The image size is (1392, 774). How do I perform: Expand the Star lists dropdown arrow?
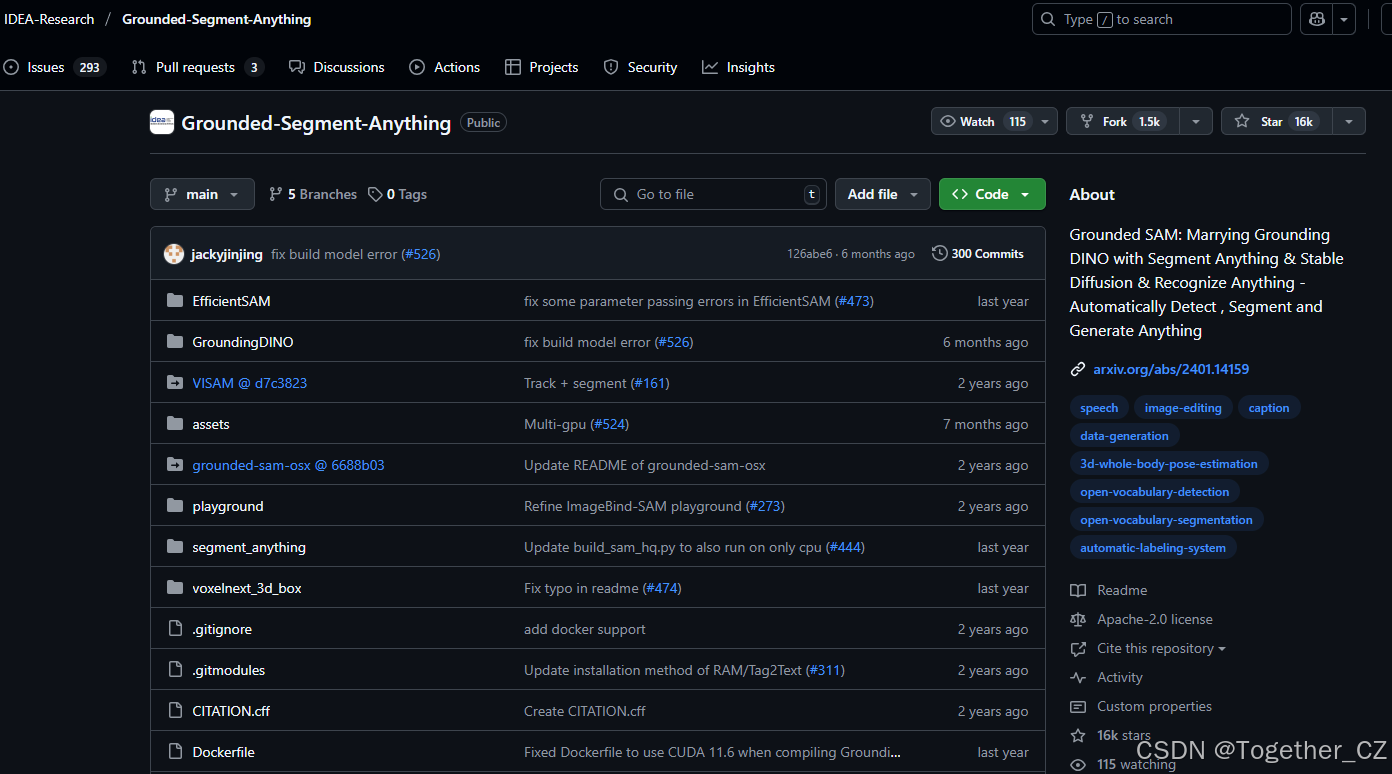pyautogui.click(x=1349, y=121)
